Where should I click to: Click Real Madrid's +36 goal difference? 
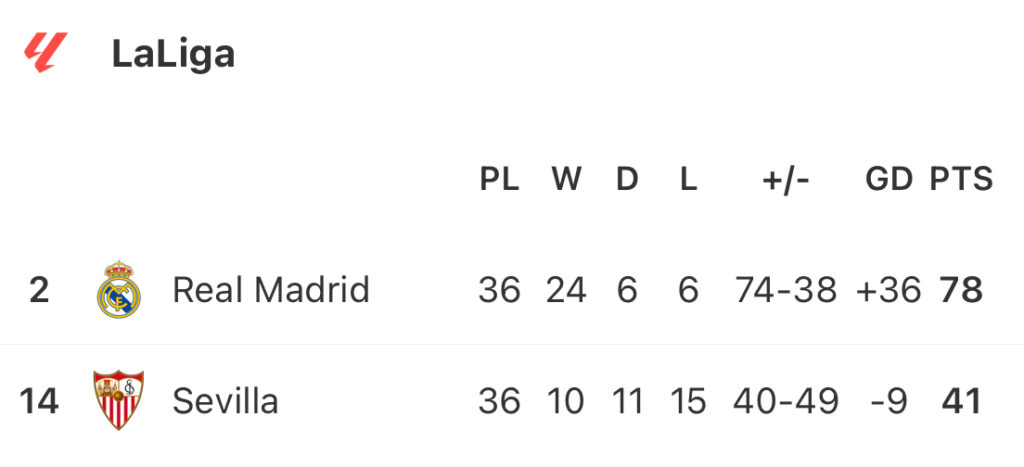889,290
